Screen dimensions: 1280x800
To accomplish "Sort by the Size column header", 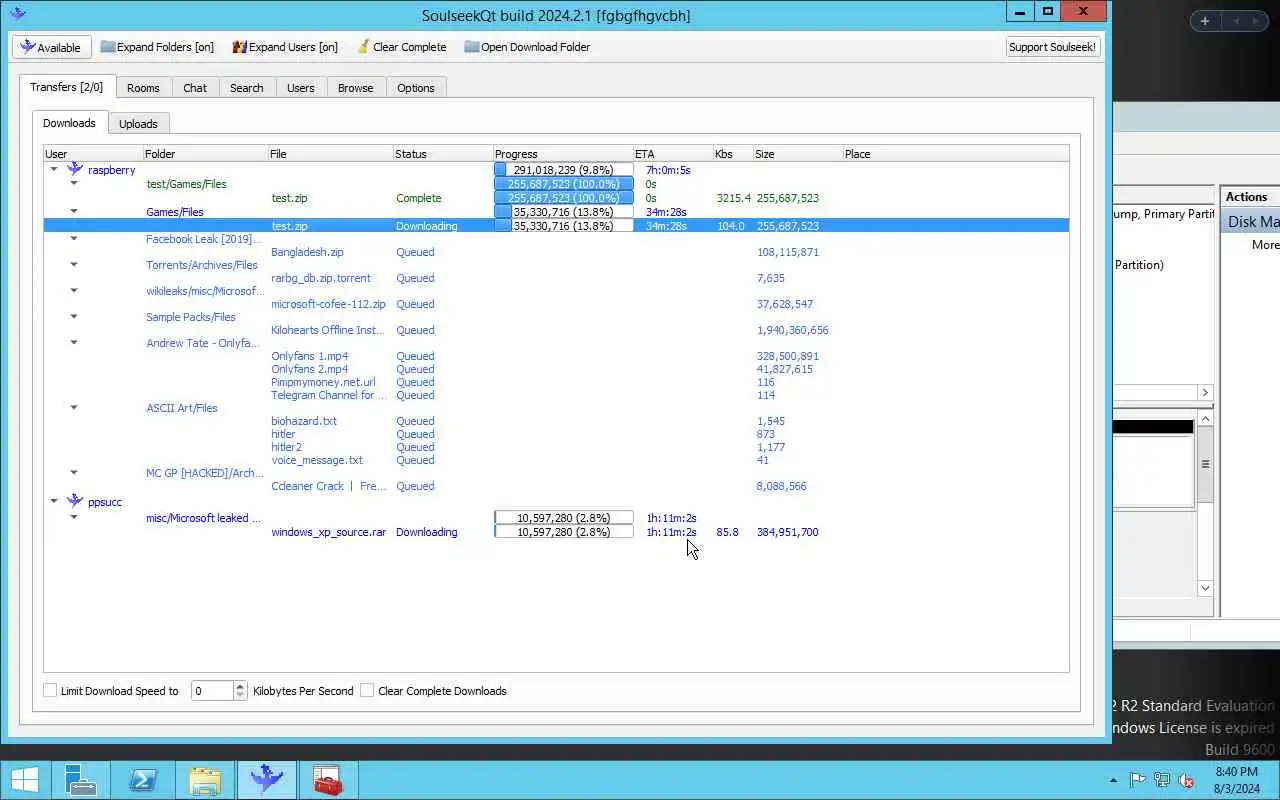I will pyautogui.click(x=798, y=154).
